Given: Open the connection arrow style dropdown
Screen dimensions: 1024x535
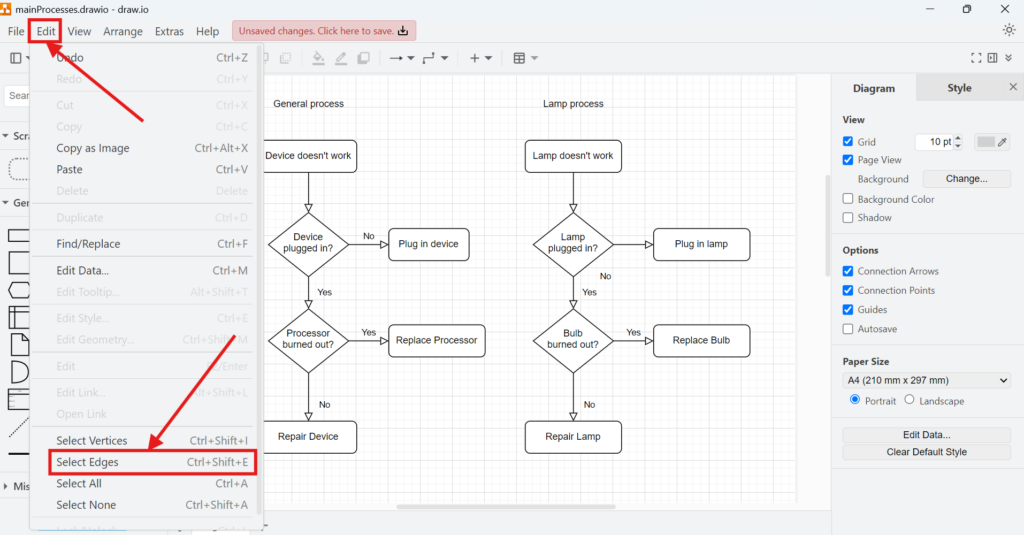Looking at the screenshot, I should click(x=401, y=59).
